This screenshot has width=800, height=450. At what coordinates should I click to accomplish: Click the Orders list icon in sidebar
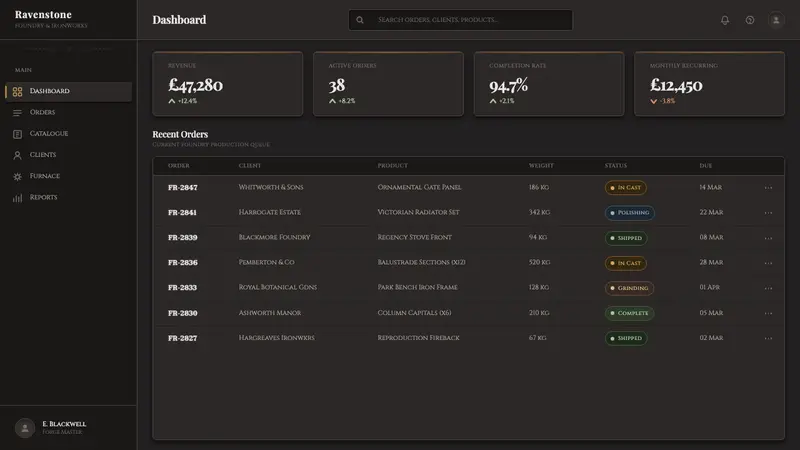17,113
